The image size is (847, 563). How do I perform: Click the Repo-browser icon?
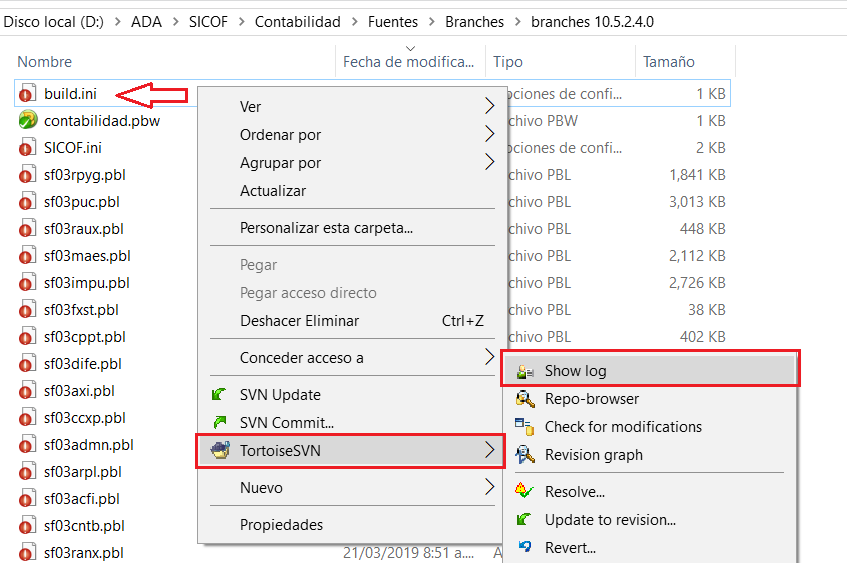click(524, 399)
